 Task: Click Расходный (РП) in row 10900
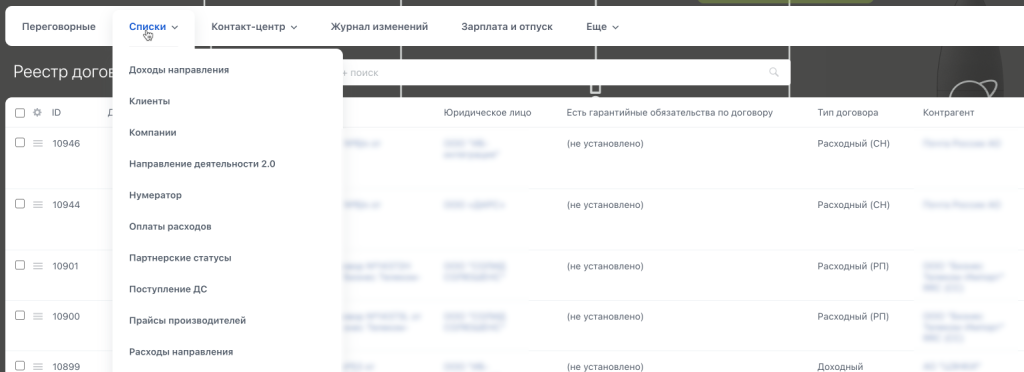(853, 317)
